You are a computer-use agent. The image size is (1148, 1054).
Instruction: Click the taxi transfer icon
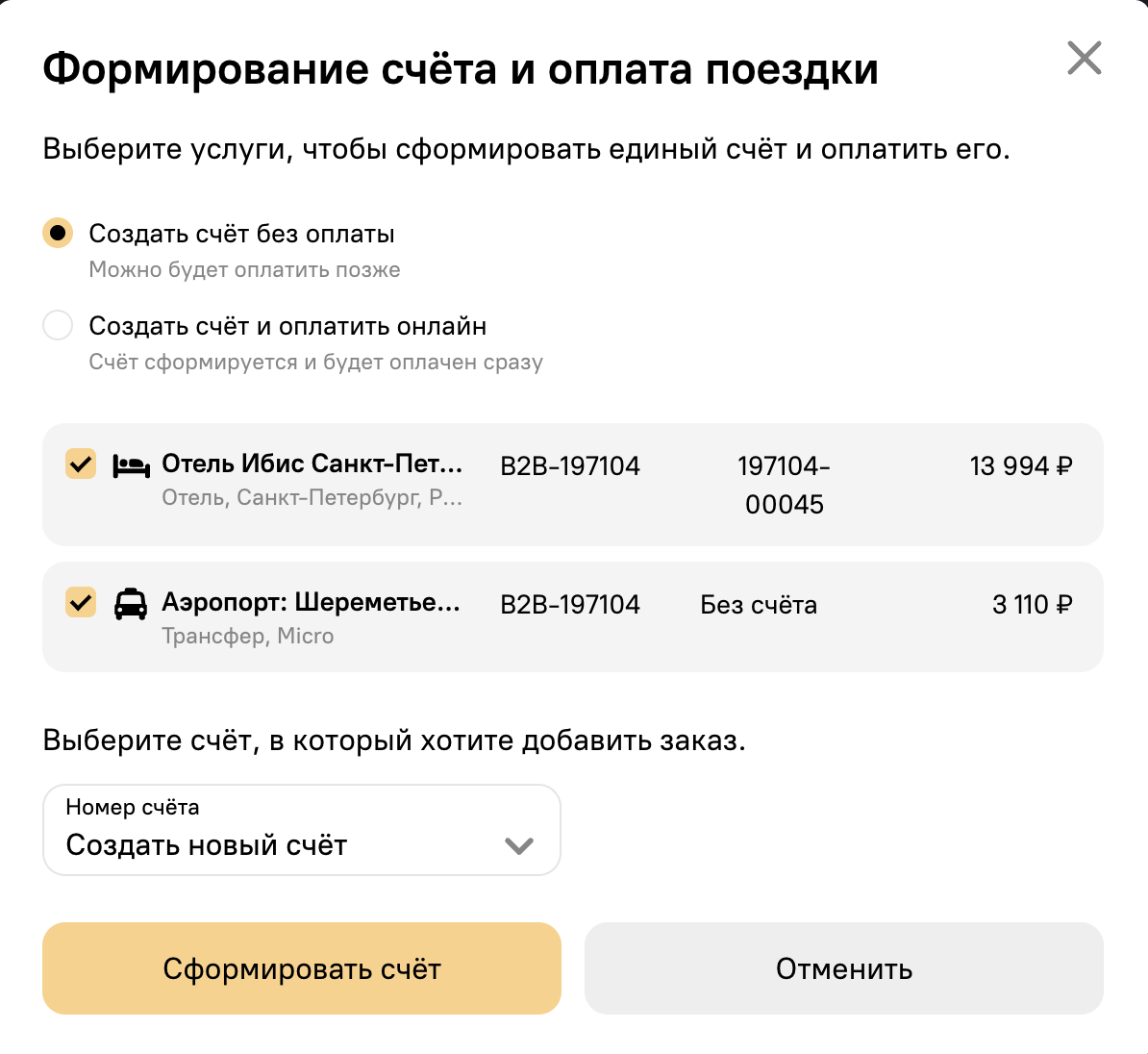click(131, 604)
